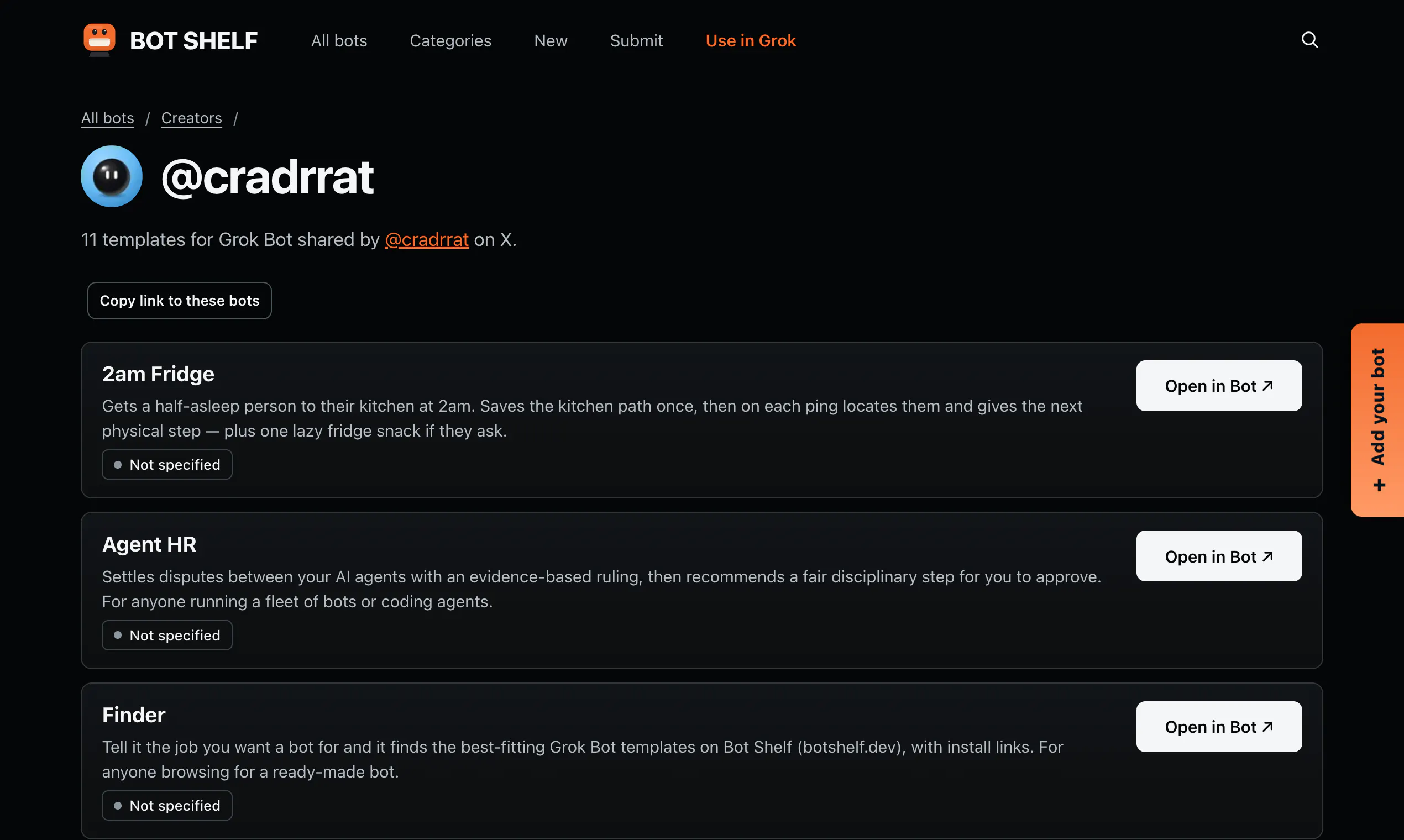The height and width of the screenshot is (840, 1404).
Task: Select the Finder title
Action: pos(134,715)
